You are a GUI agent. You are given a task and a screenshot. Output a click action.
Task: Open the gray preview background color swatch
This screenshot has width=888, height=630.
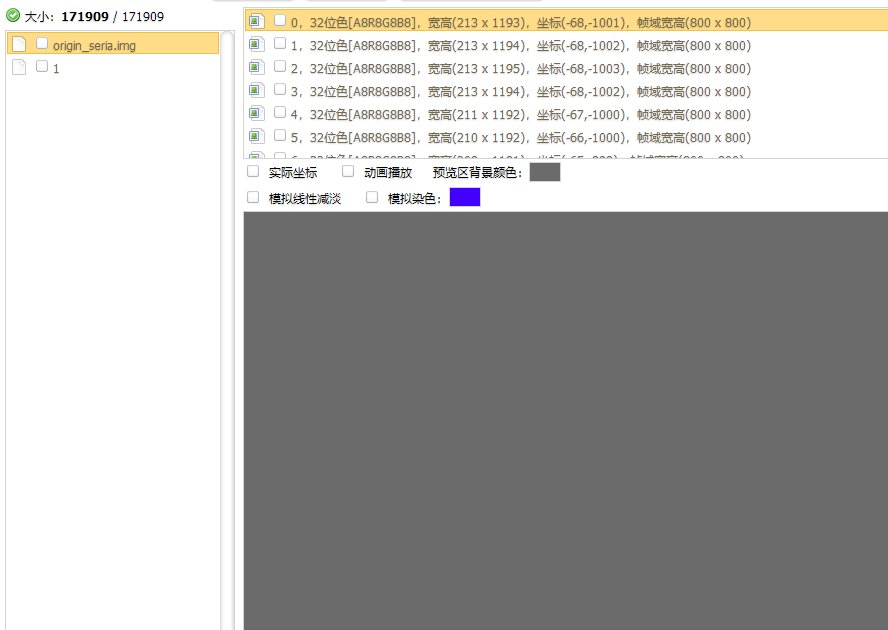click(x=545, y=172)
